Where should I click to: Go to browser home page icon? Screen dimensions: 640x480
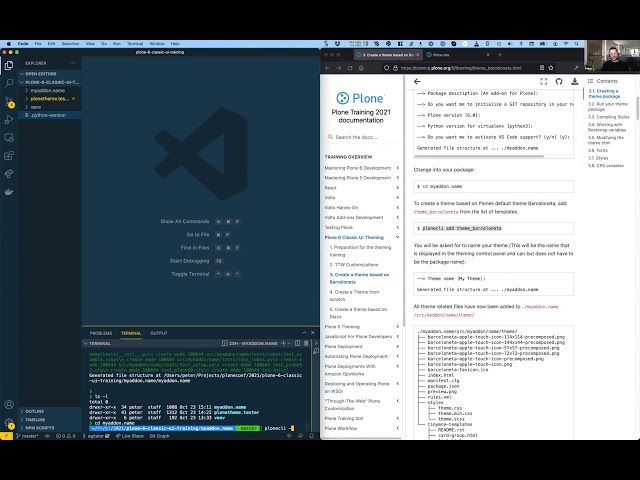361,68
